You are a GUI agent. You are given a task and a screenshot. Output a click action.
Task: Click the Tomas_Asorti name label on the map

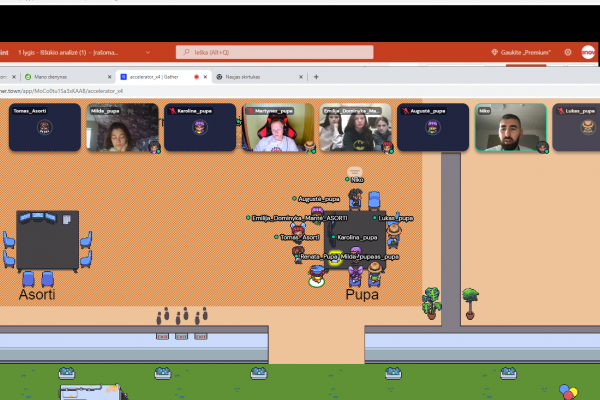click(x=300, y=237)
